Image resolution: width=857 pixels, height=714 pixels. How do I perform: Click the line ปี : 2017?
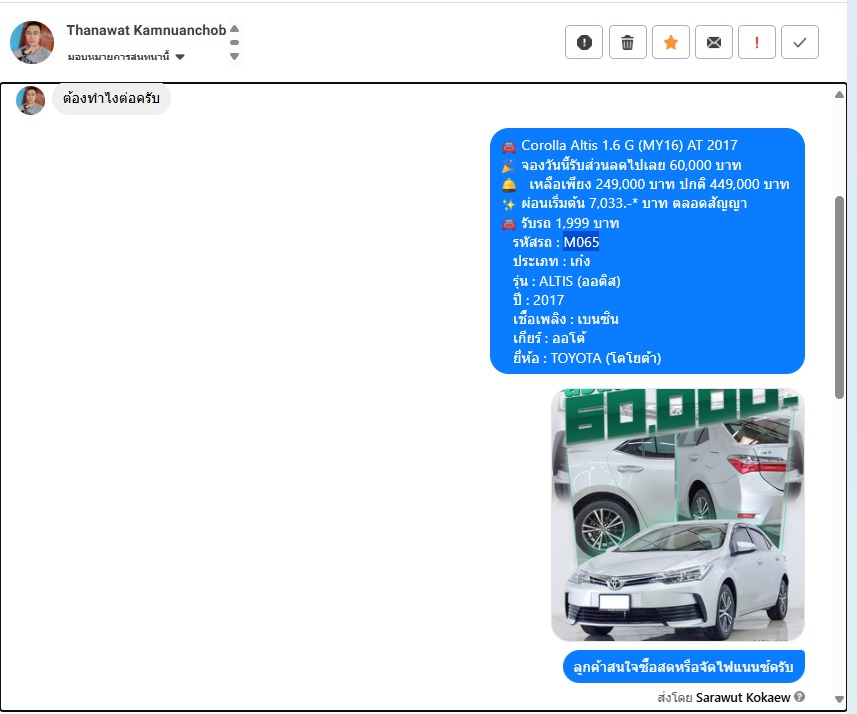[x=538, y=300]
